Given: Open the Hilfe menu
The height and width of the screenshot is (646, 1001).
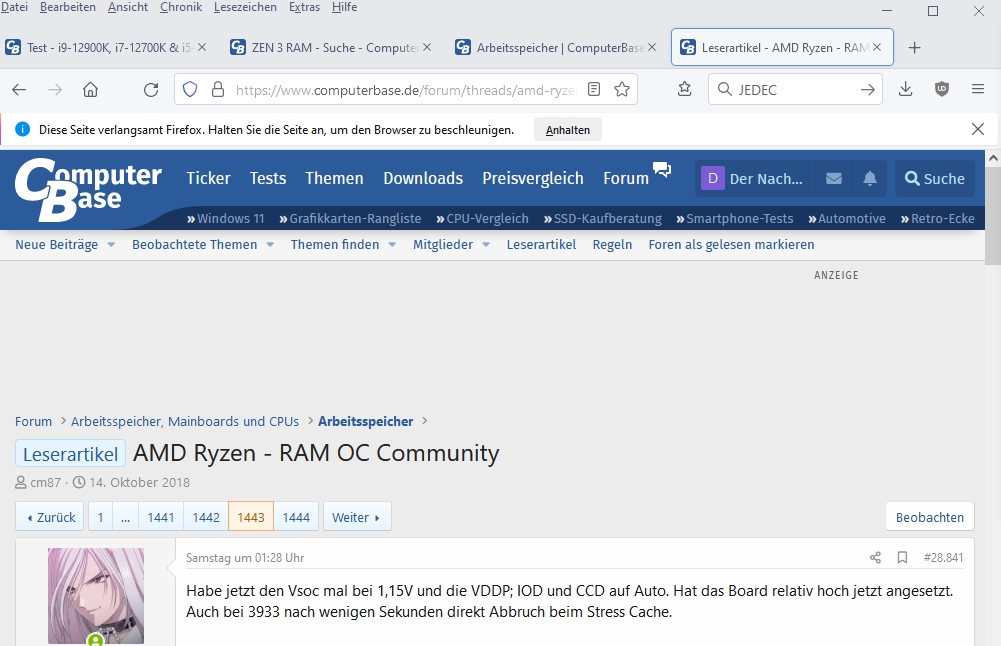Looking at the screenshot, I should point(344,7).
